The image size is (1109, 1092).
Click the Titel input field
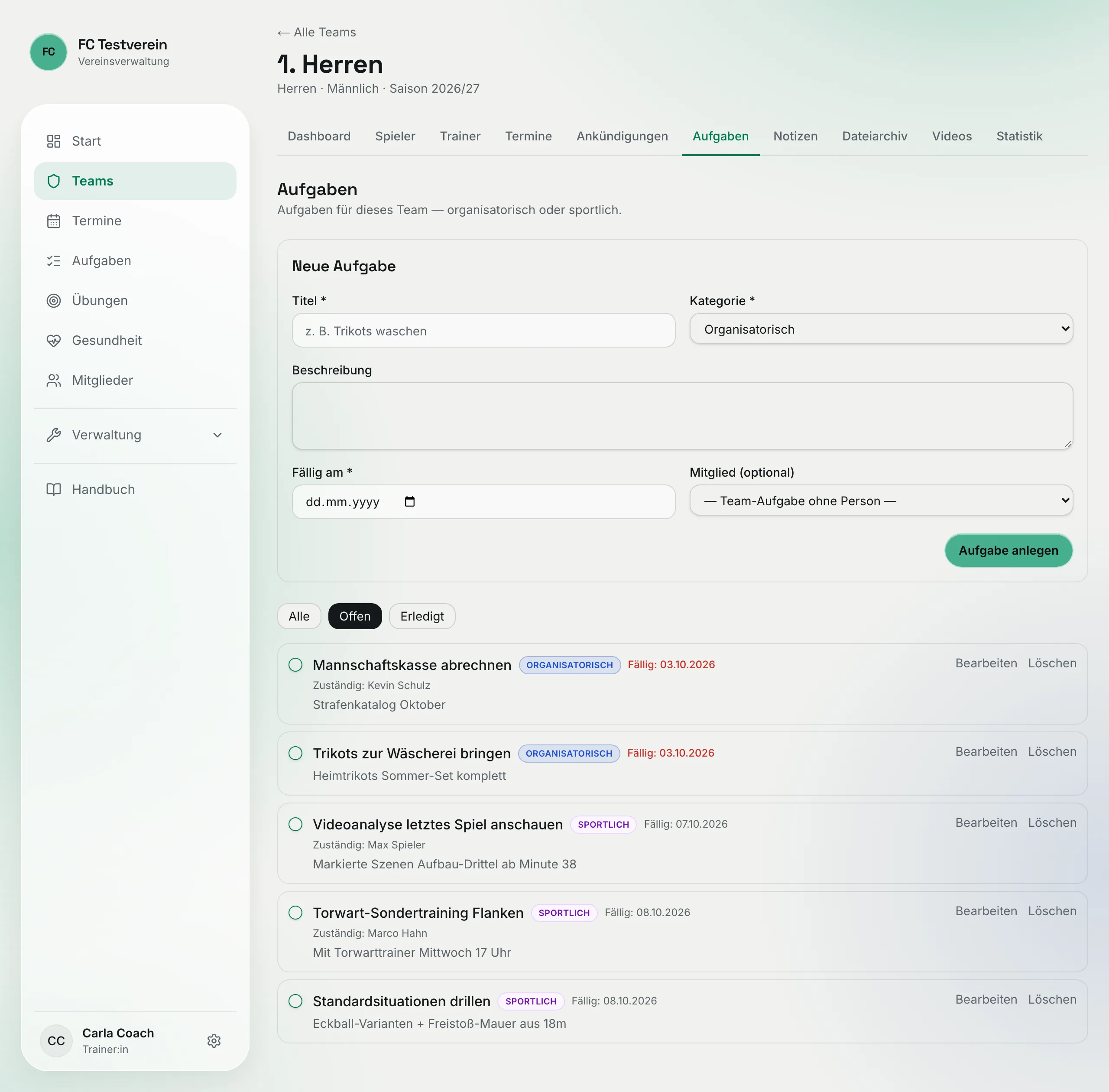click(x=483, y=330)
